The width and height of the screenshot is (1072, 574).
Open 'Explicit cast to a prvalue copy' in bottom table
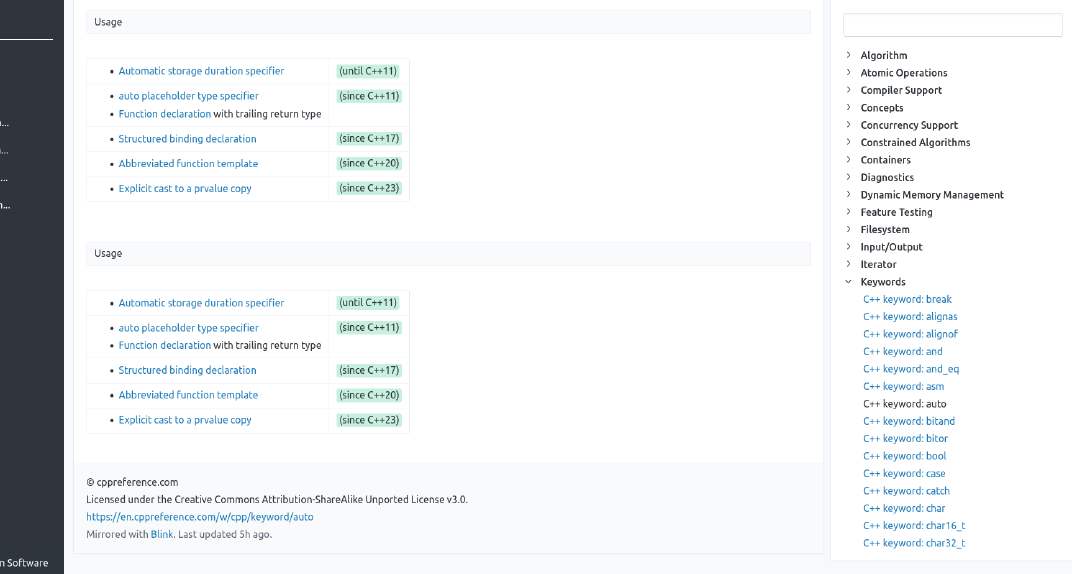click(x=185, y=420)
